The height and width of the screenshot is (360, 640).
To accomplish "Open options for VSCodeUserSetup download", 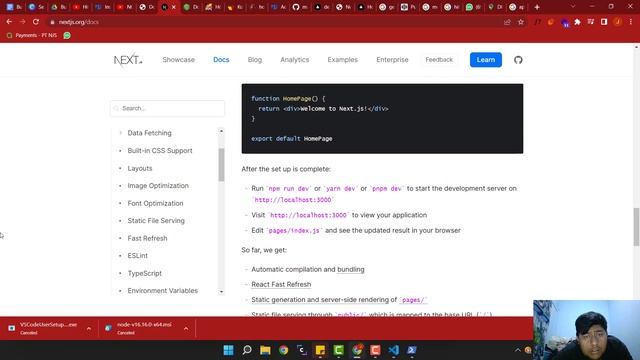I will 89,329.
